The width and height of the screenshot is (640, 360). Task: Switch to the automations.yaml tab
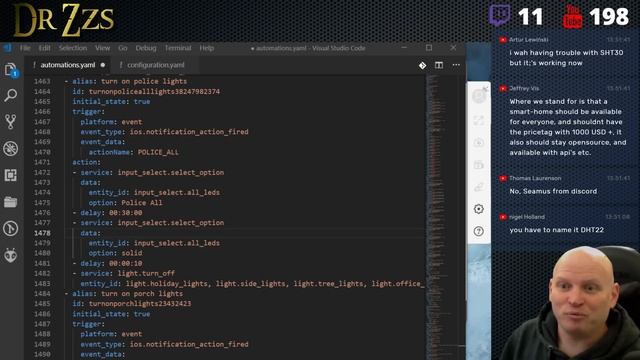pos(69,65)
